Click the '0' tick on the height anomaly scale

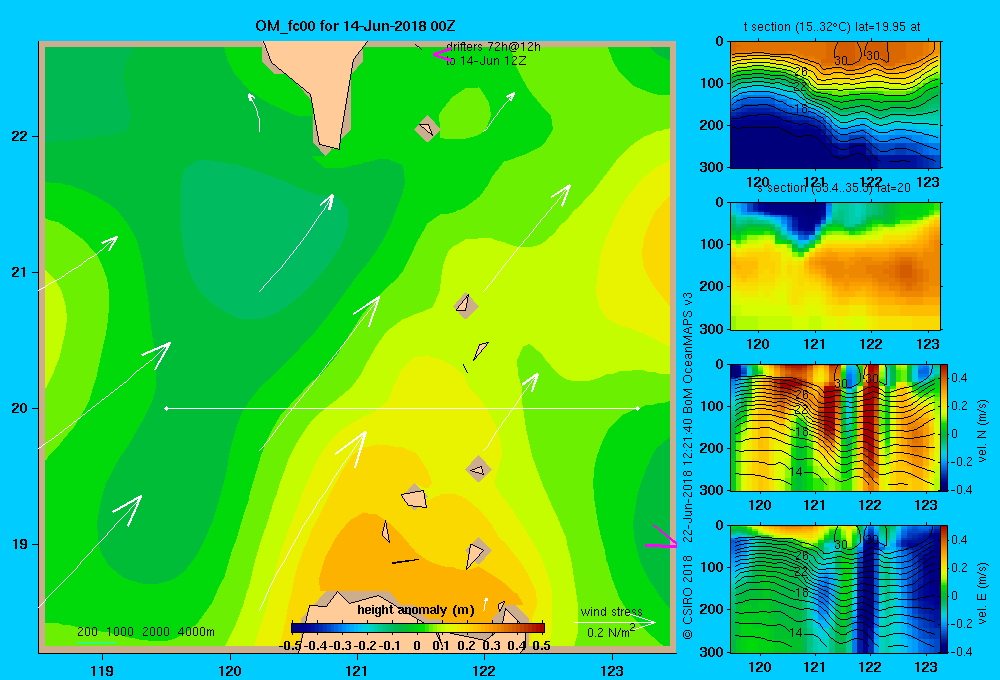pyautogui.click(x=416, y=646)
